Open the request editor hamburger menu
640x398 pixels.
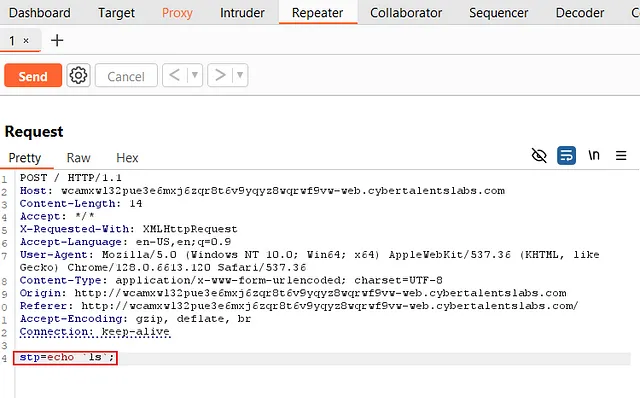click(621, 156)
